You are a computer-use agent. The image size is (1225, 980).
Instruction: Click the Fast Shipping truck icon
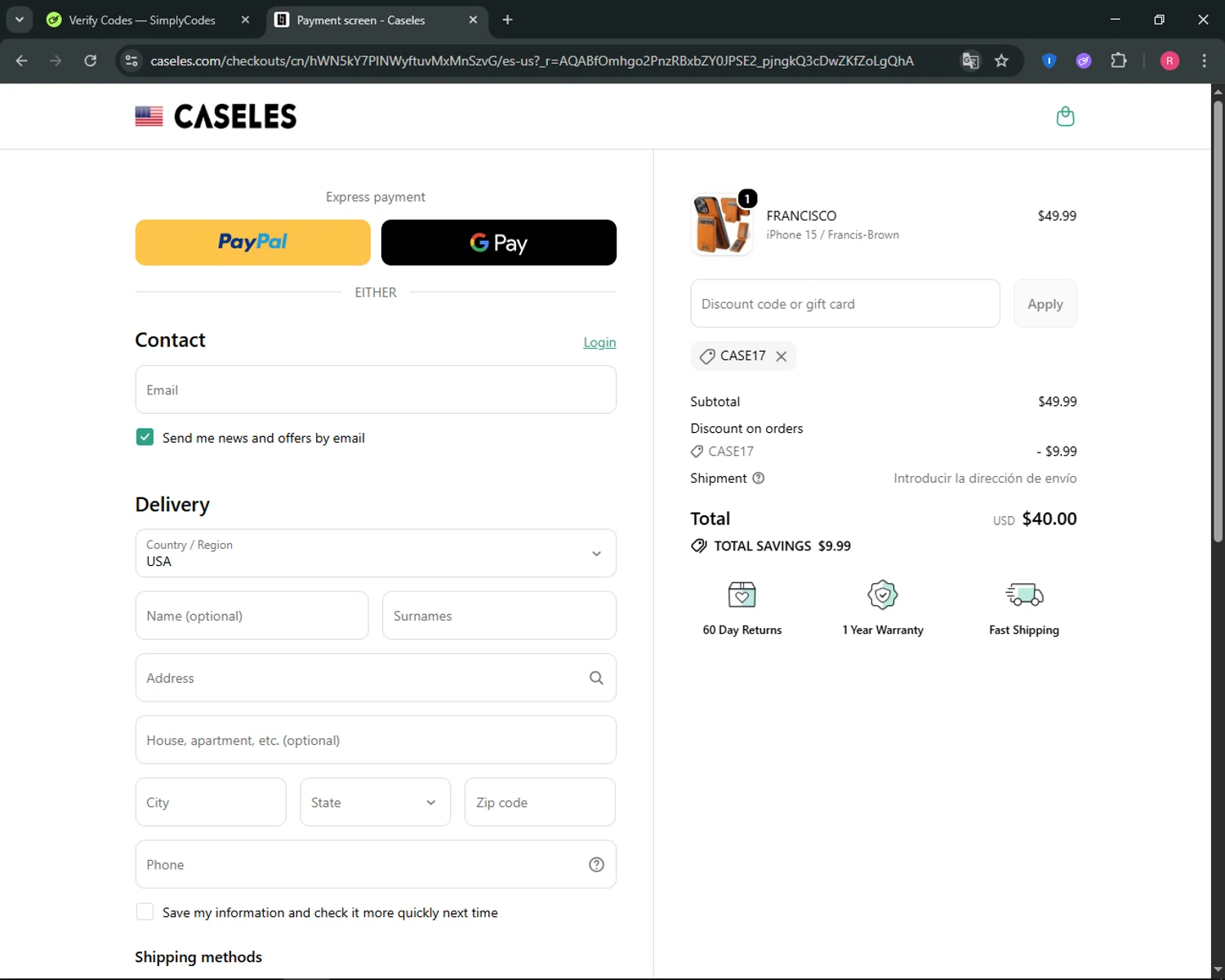point(1024,595)
